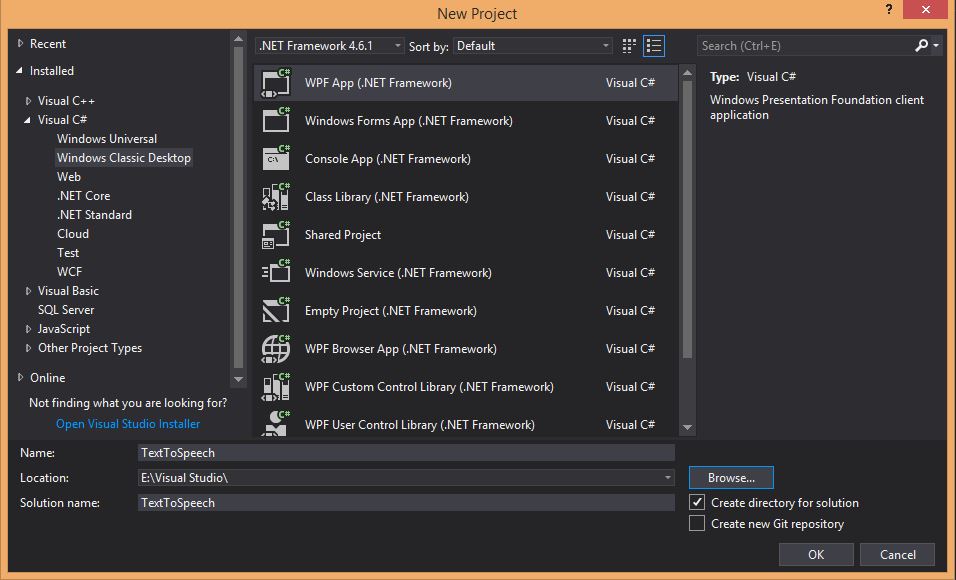
Task: Open the .NET Framework version dropdown
Action: click(x=329, y=46)
